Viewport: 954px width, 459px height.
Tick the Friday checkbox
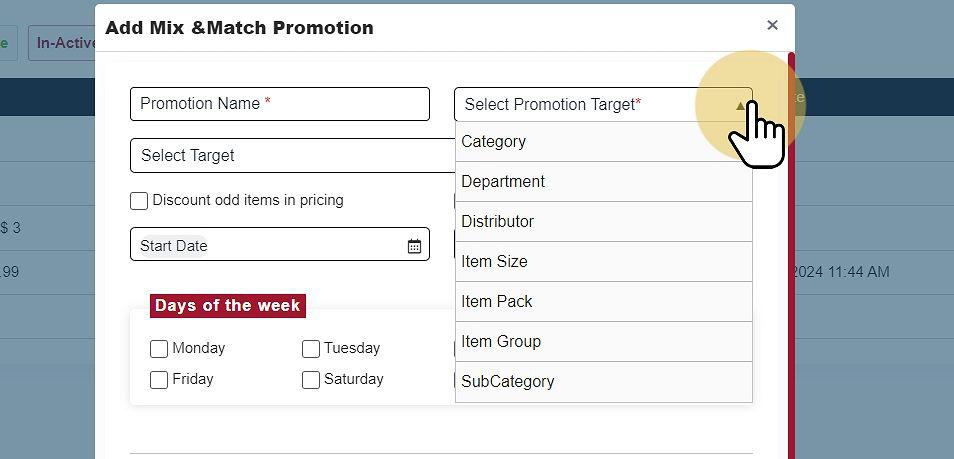point(159,380)
